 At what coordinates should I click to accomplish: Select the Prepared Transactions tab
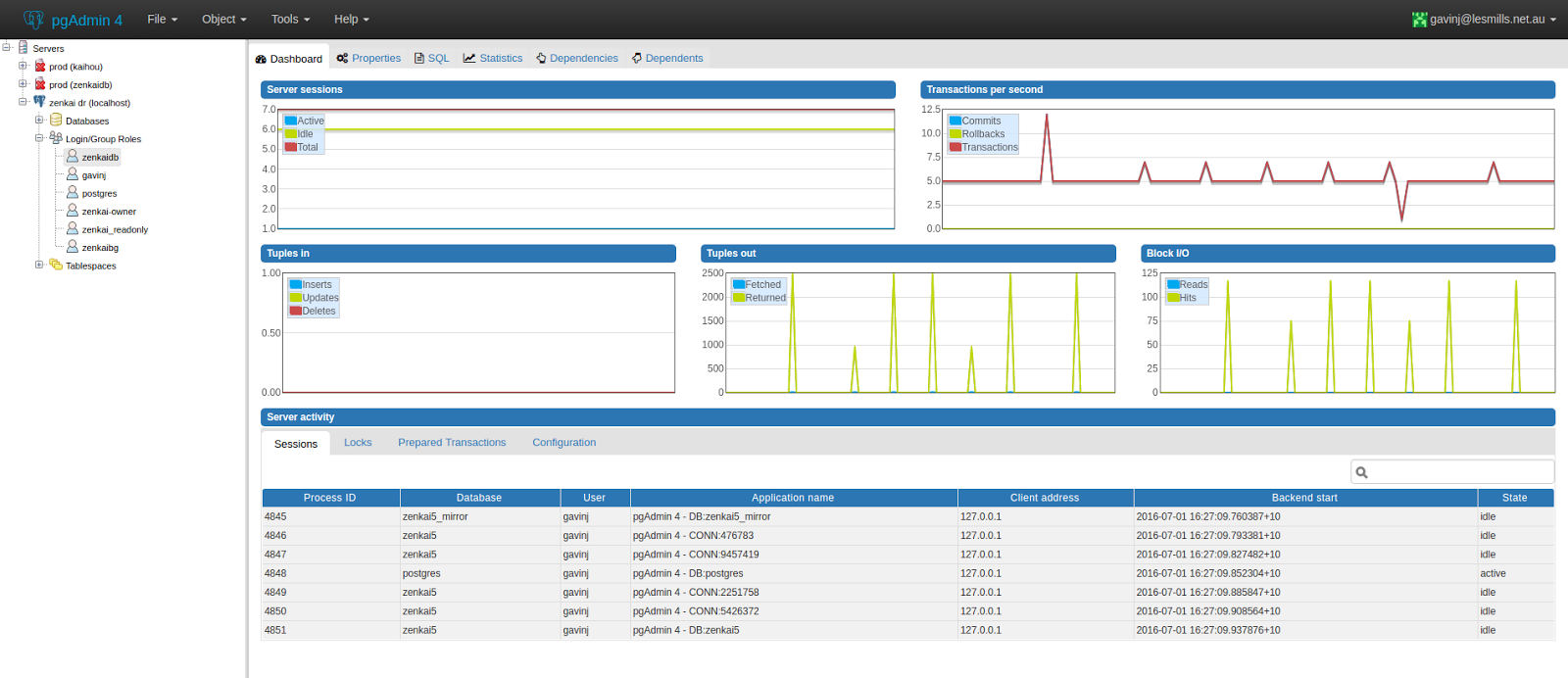tap(452, 443)
